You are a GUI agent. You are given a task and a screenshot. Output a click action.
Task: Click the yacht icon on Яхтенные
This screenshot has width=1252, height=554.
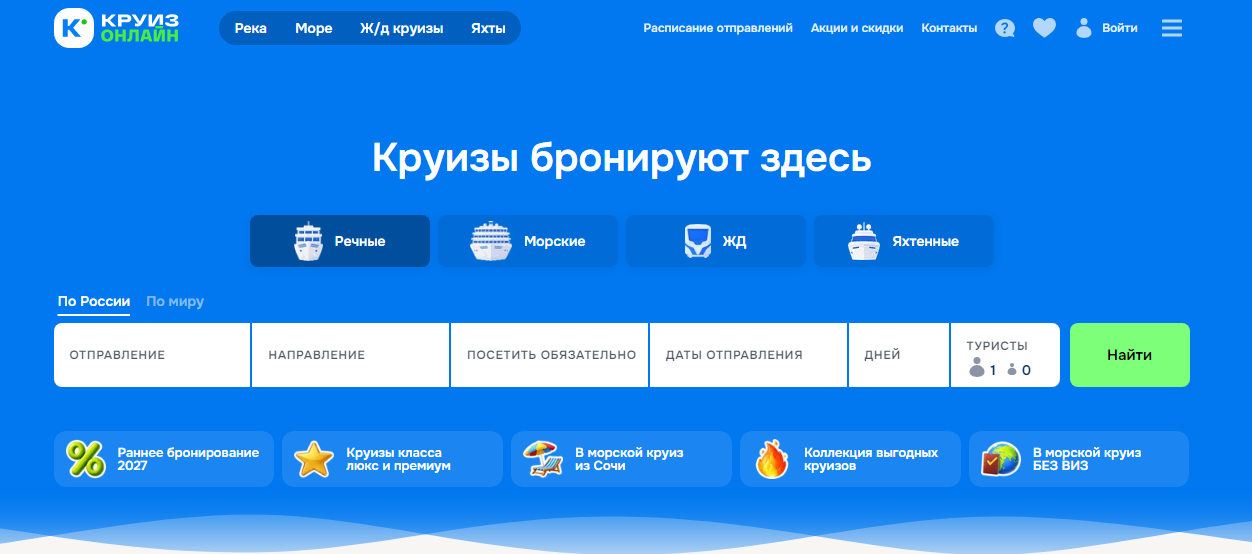coord(863,241)
